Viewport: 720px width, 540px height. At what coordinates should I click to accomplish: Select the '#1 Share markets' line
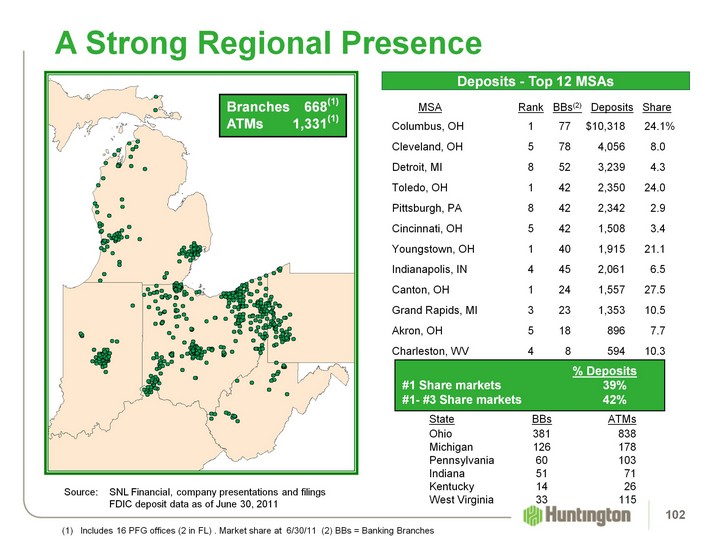coord(459,386)
